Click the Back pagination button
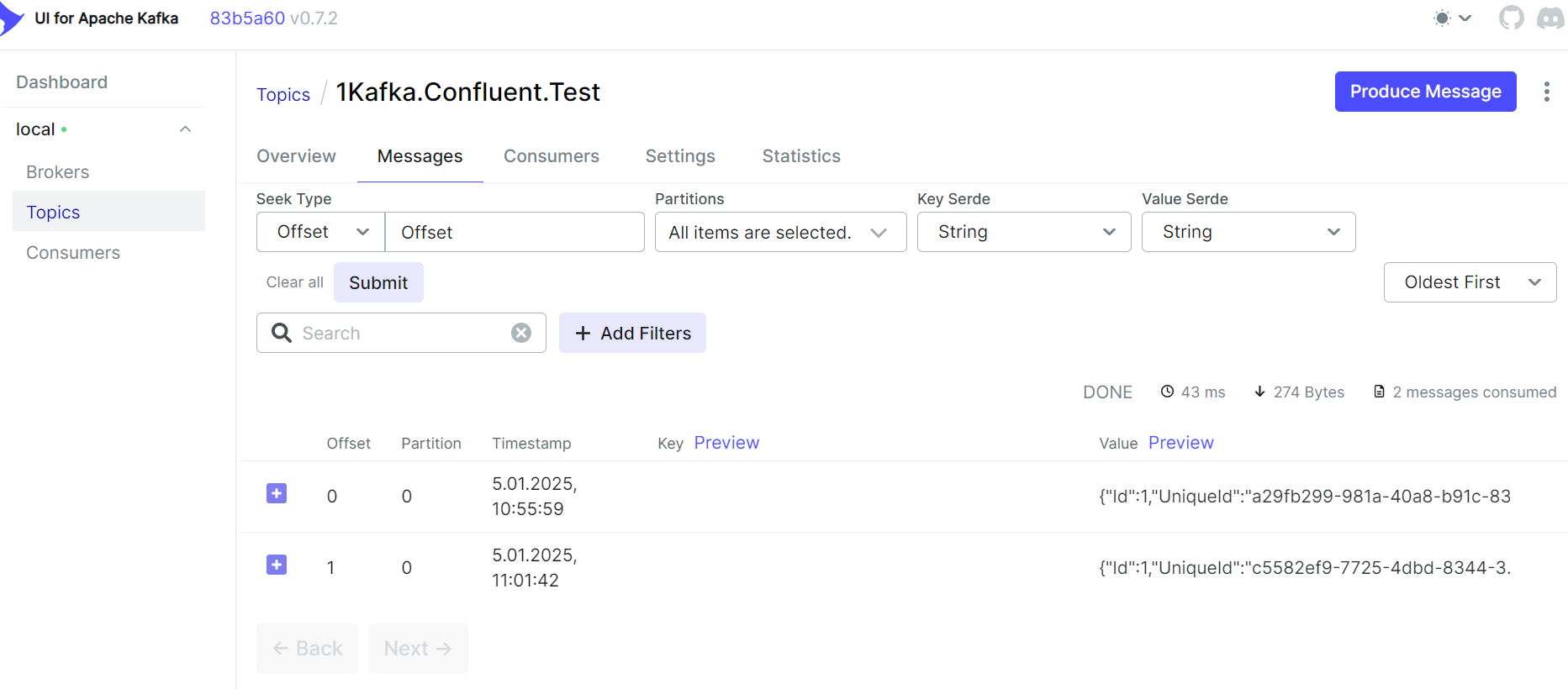This screenshot has height=689, width=1568. tap(307, 649)
